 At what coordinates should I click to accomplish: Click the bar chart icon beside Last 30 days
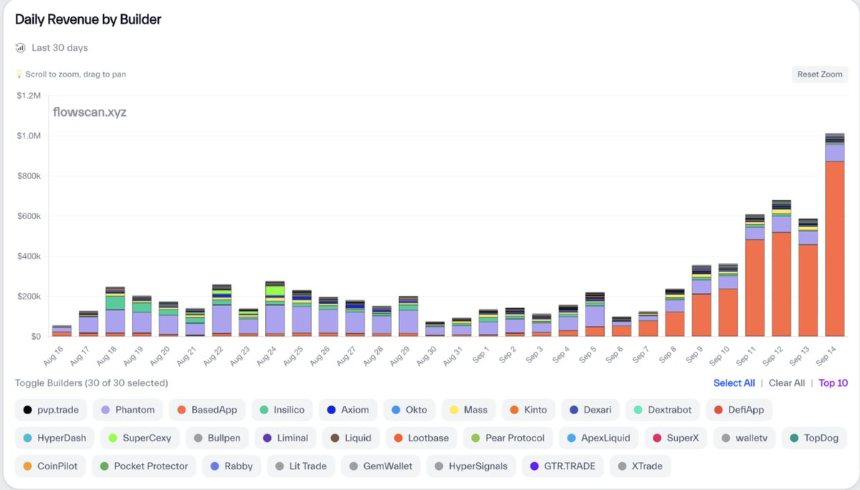tap(20, 48)
